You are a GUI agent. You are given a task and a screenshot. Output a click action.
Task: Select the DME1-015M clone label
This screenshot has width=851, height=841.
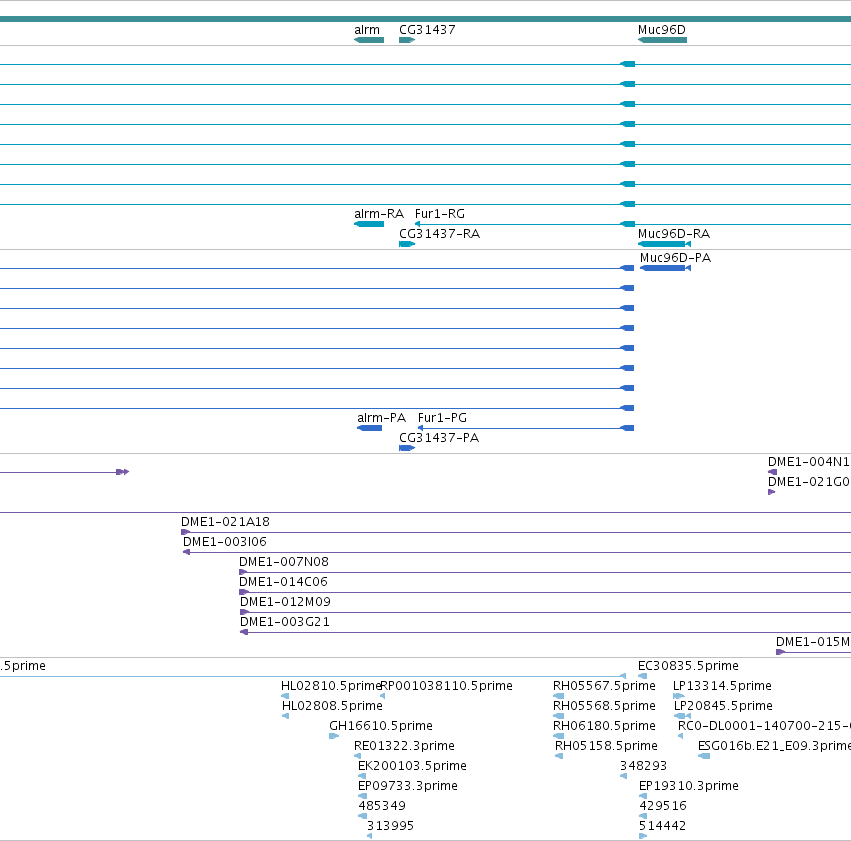813,642
